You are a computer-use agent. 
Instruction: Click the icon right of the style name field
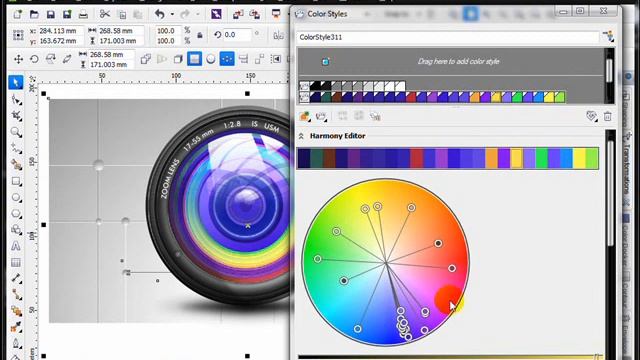coord(608,37)
